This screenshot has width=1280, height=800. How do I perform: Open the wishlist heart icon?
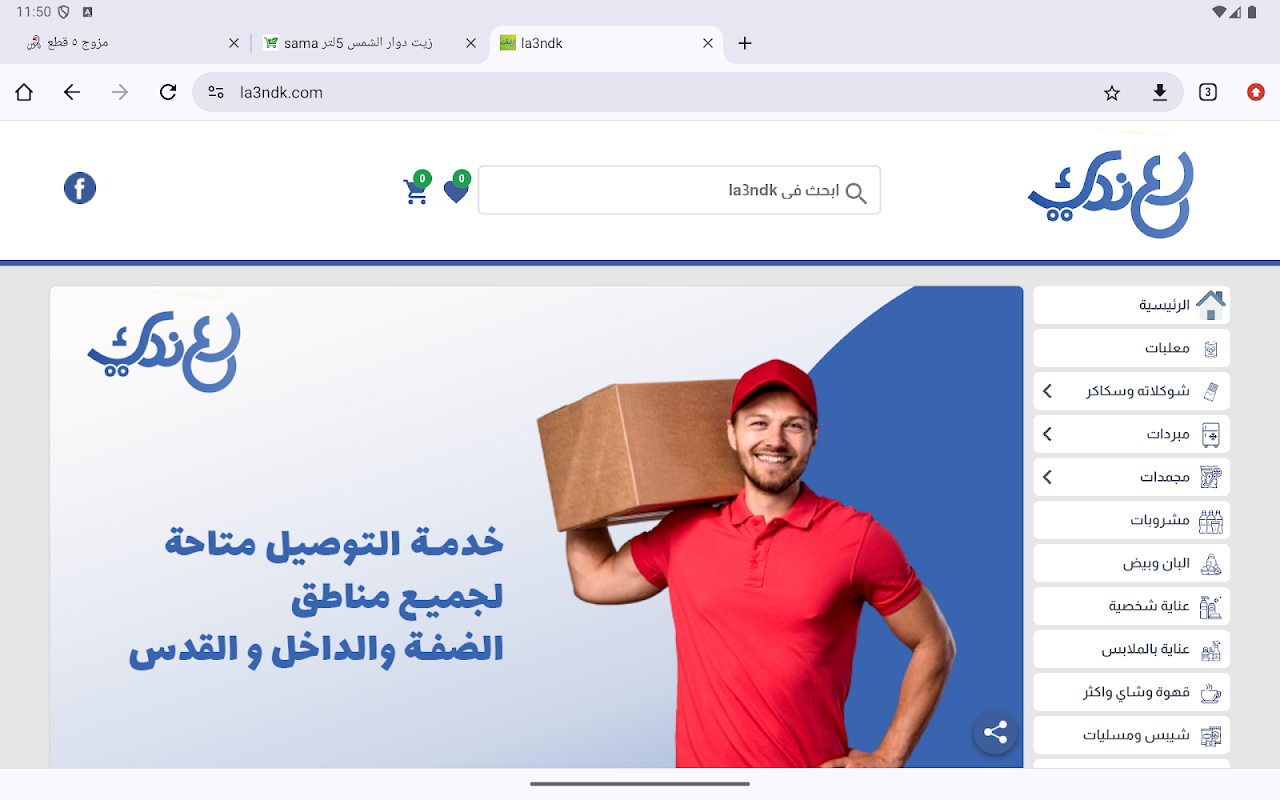457,190
